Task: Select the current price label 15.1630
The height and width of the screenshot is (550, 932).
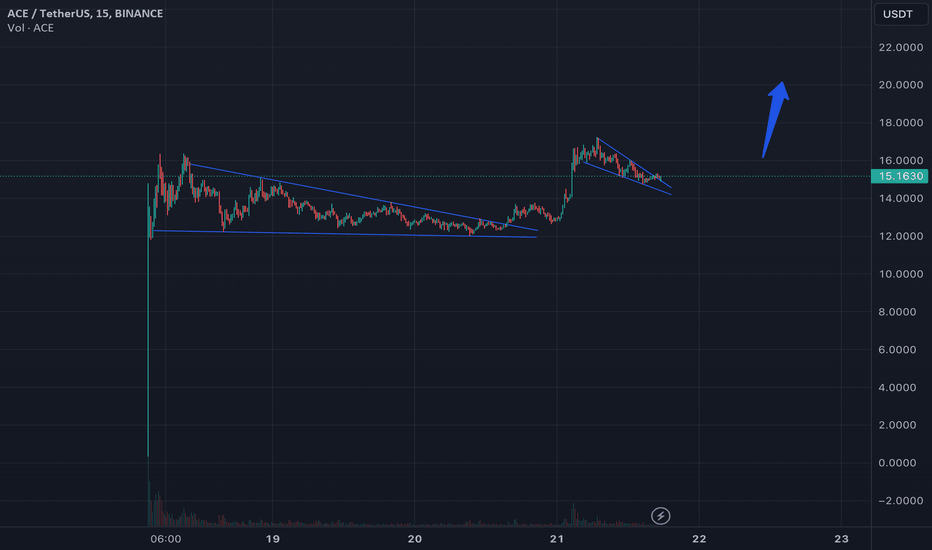Action: click(x=899, y=176)
